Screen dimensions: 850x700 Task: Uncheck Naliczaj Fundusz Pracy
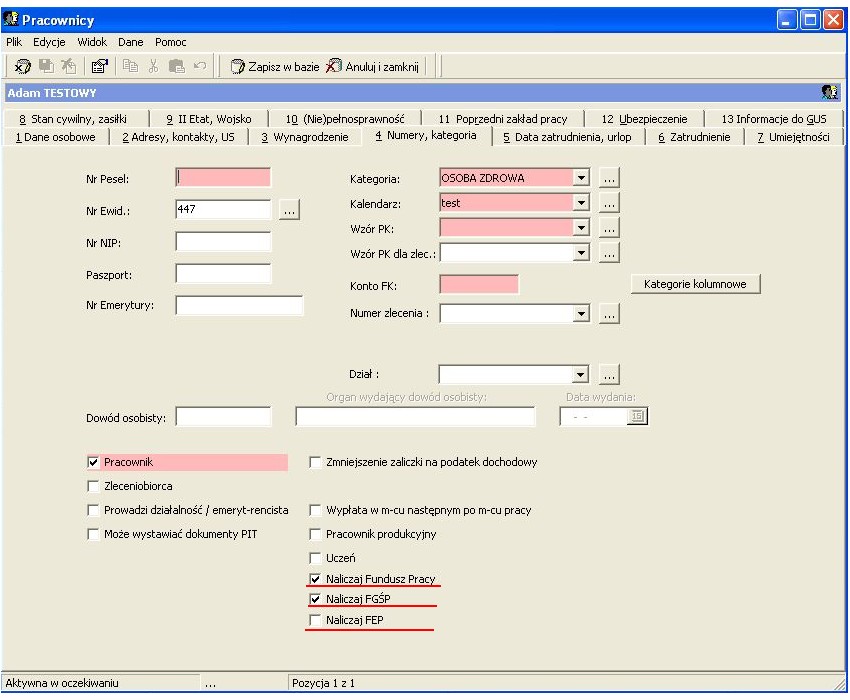pyautogui.click(x=315, y=579)
